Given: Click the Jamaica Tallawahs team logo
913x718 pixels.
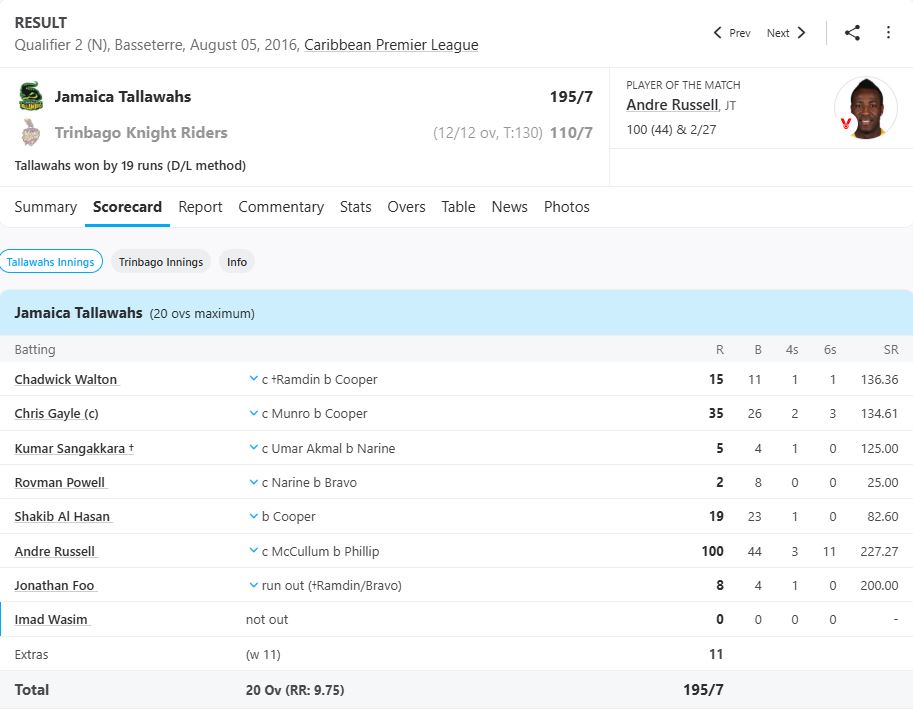Looking at the screenshot, I should tap(30, 96).
